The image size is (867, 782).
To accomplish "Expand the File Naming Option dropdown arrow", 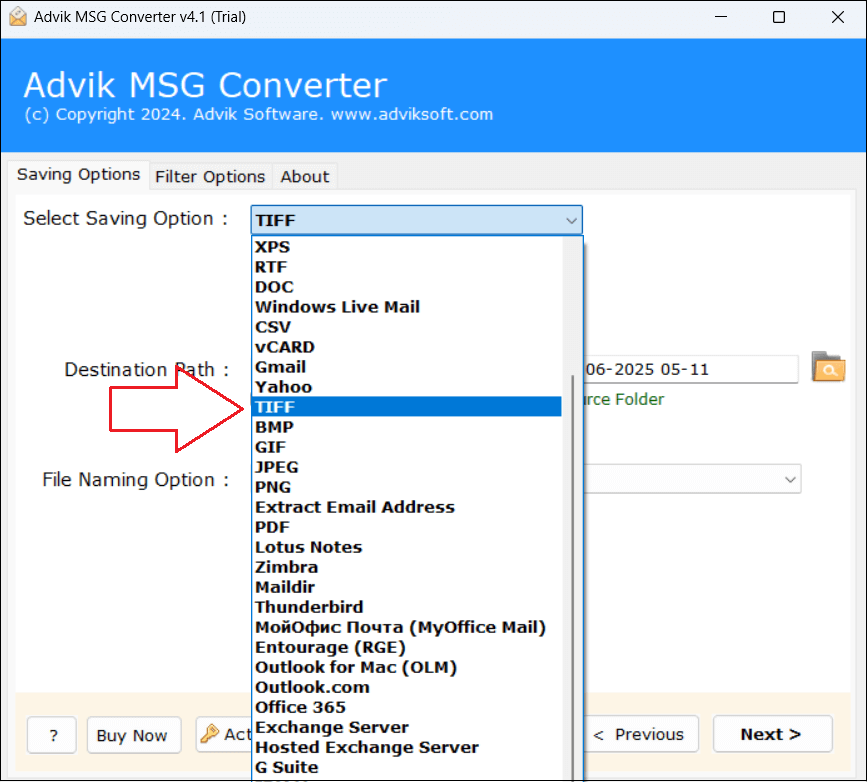I will pos(790,479).
